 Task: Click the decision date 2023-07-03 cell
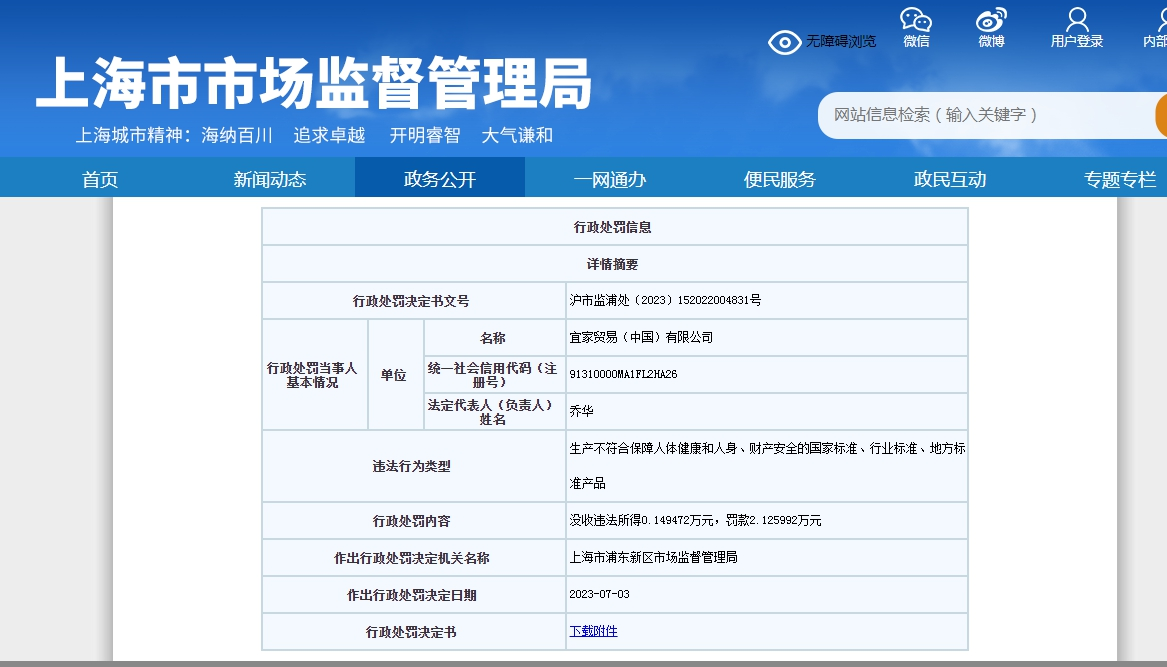pyautogui.click(x=599, y=594)
